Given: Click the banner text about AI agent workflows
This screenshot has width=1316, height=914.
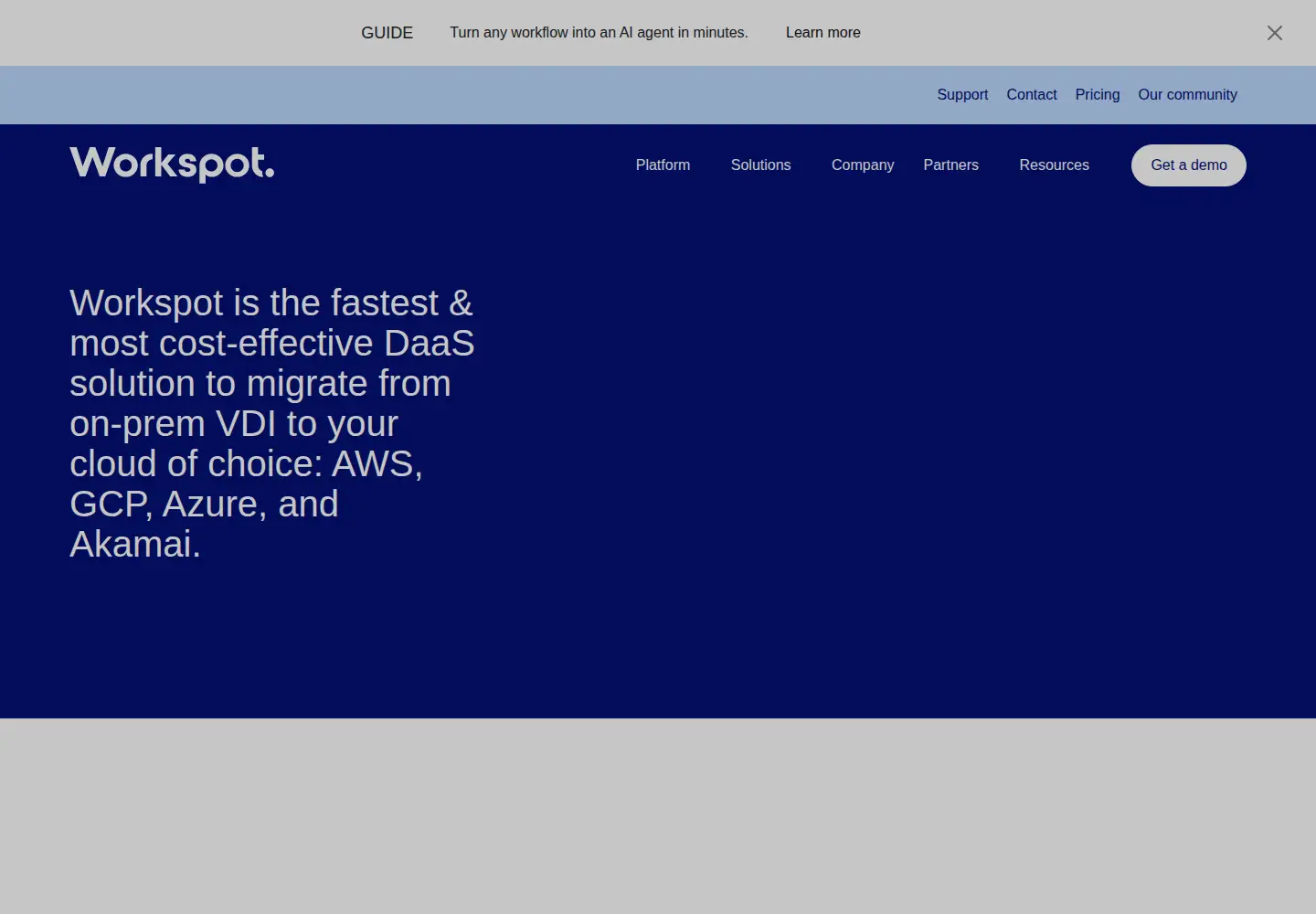Looking at the screenshot, I should coord(599,33).
